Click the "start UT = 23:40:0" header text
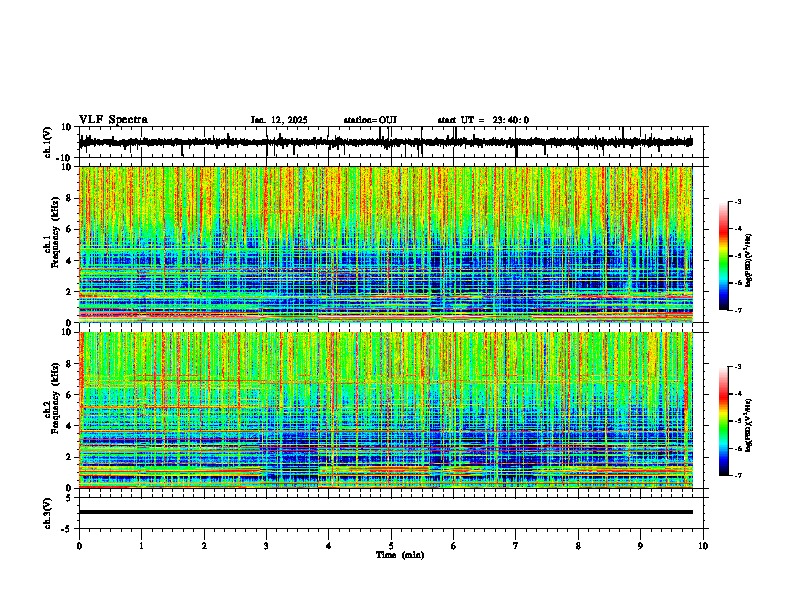 coord(483,120)
